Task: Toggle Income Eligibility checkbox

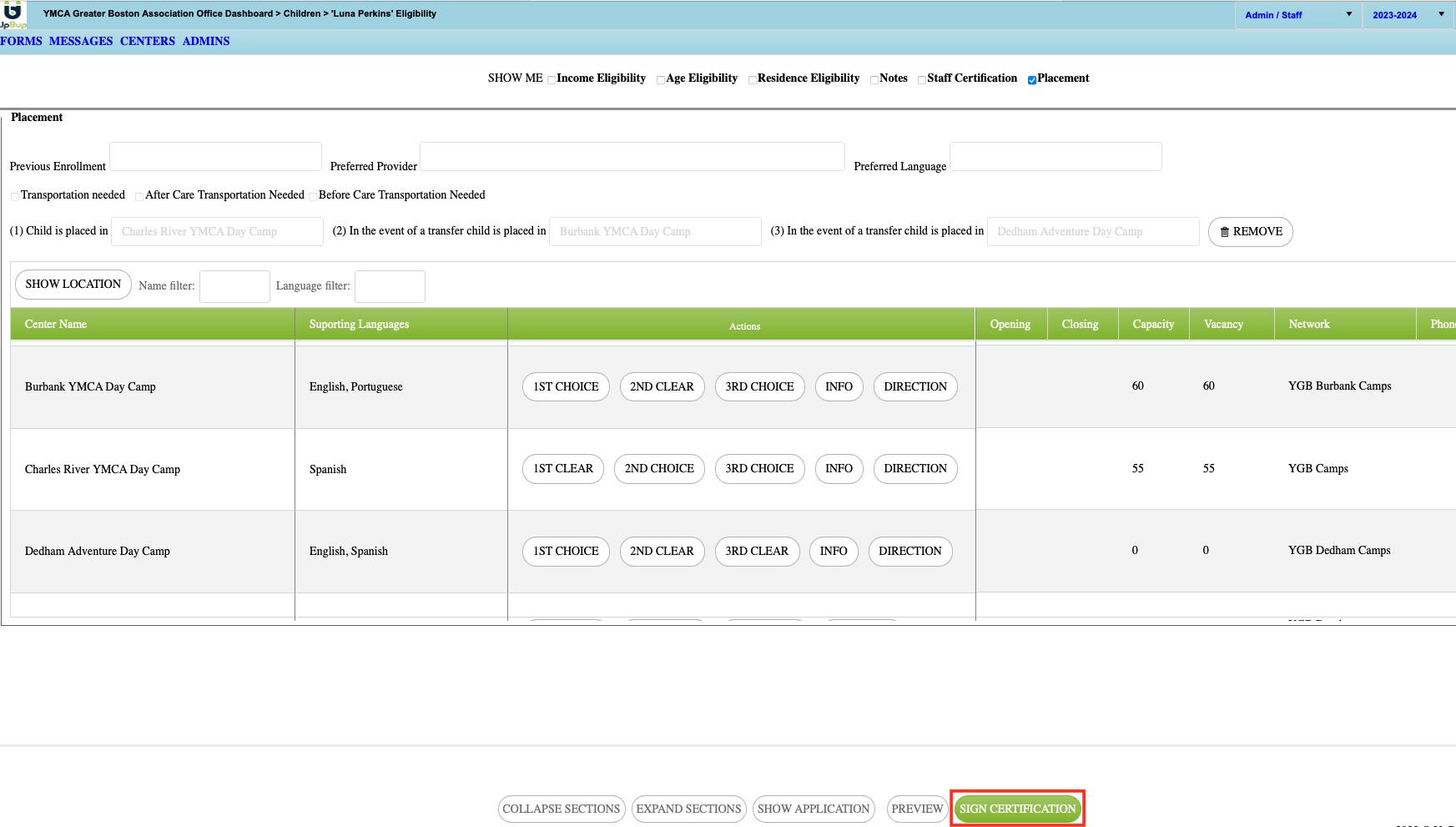Action: pos(552,80)
